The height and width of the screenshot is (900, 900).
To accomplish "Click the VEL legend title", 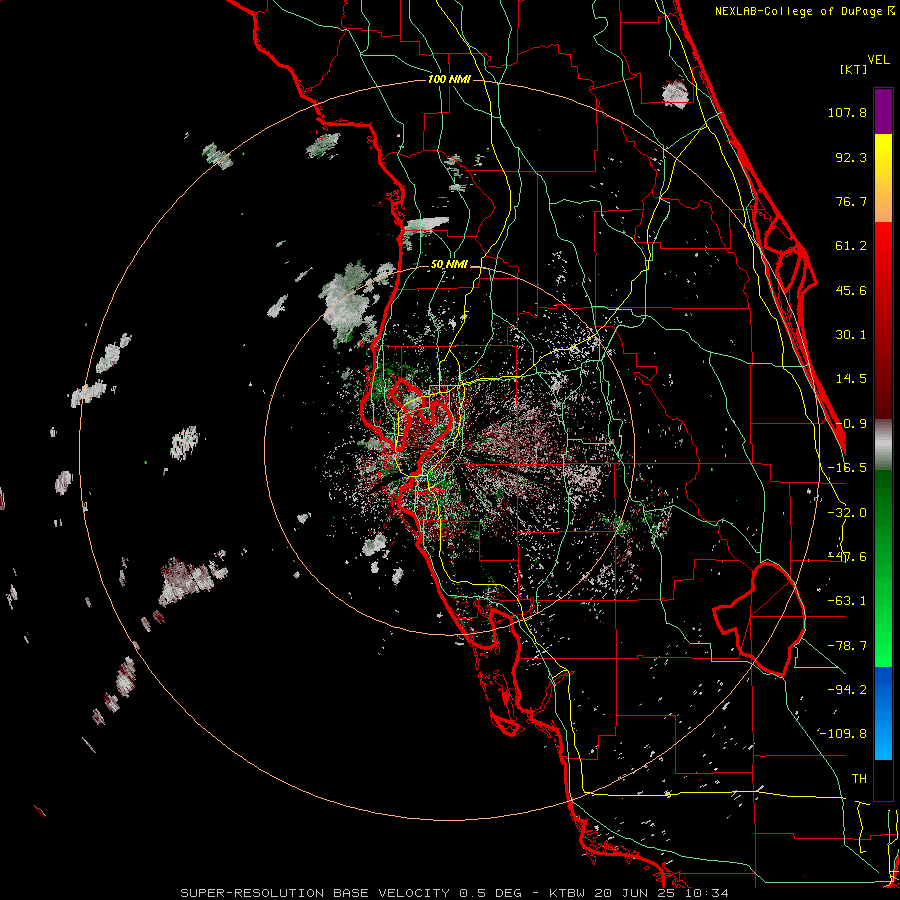I will [x=879, y=60].
